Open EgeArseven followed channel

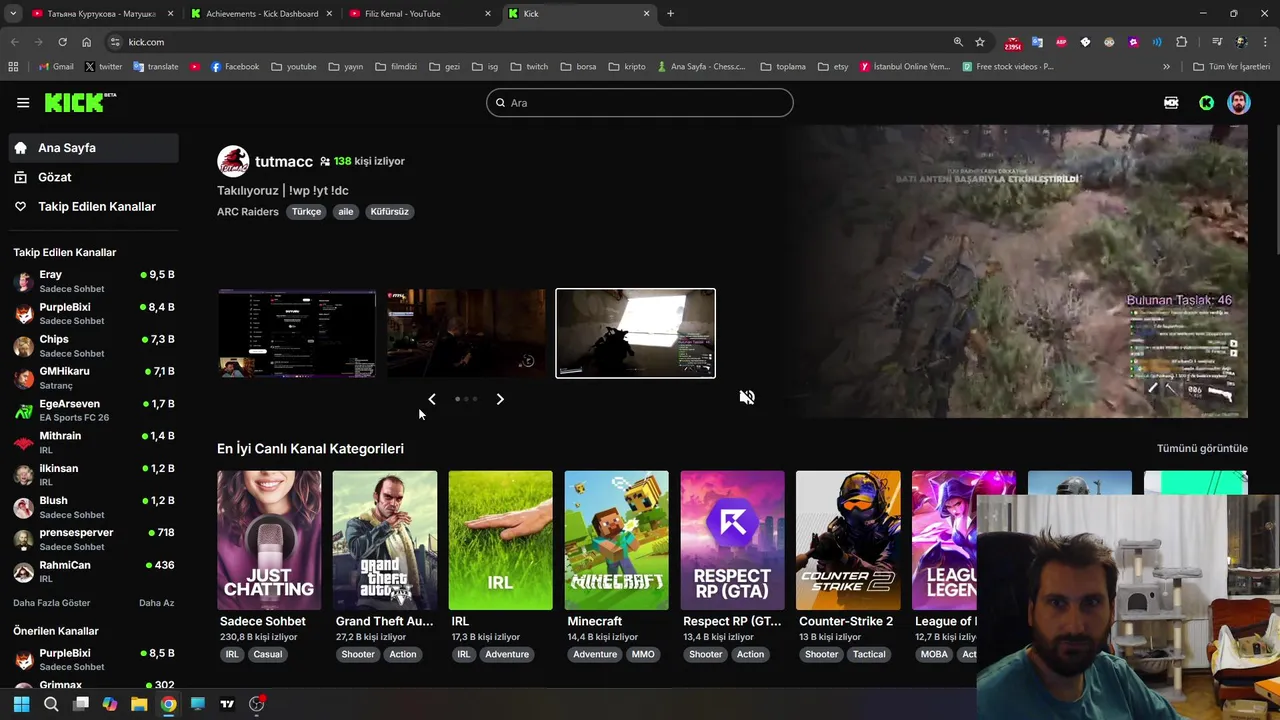coord(94,410)
